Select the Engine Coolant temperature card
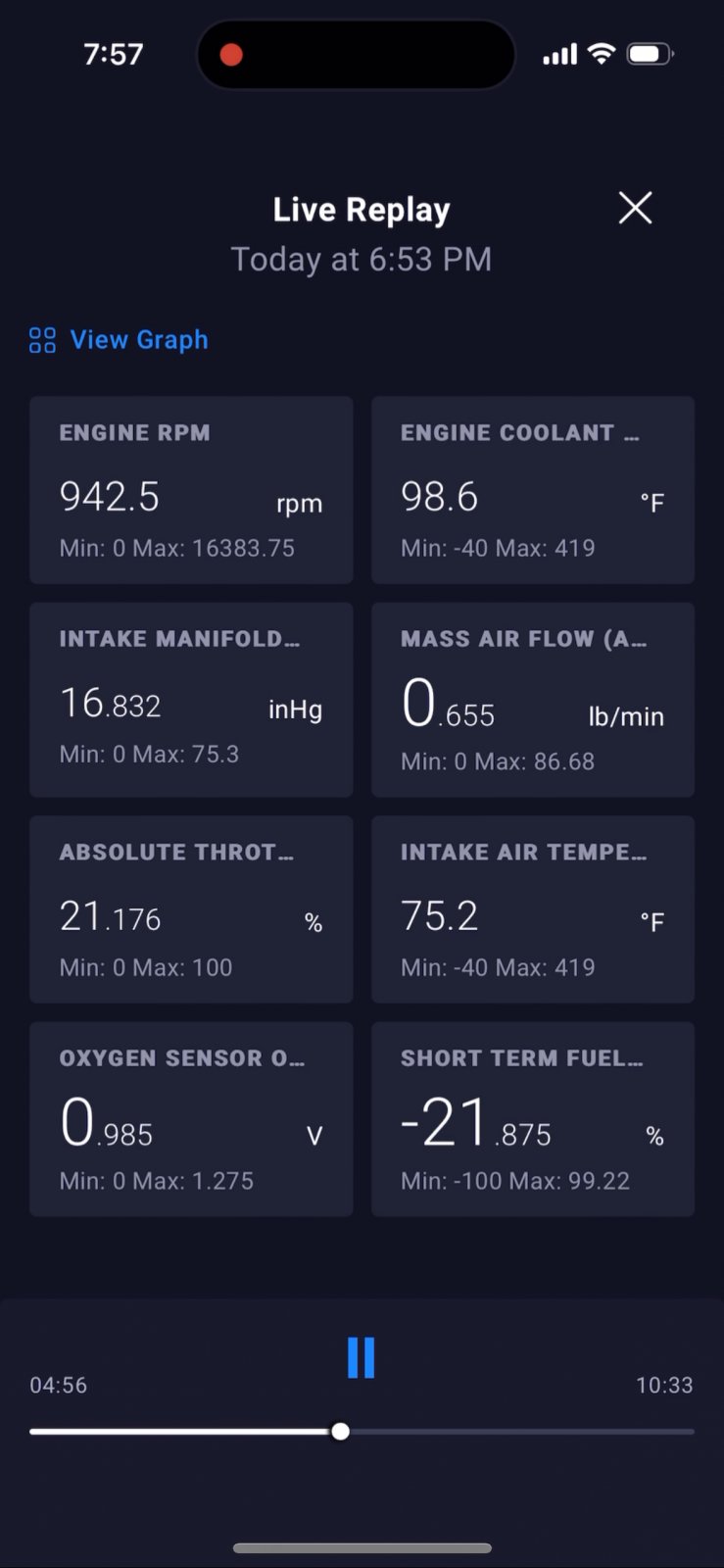This screenshot has height=1568, width=724. (533, 490)
